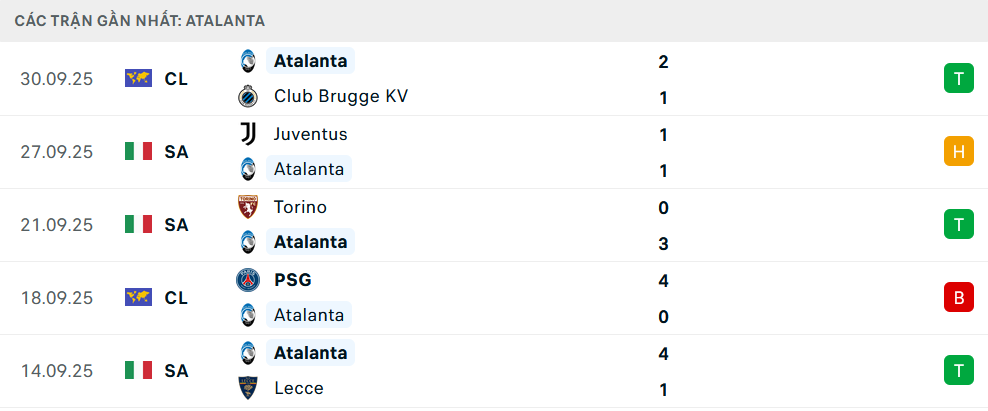Screen dimensions: 988x411
Task: Click the 21.09.25 match date
Action: click(x=56, y=225)
